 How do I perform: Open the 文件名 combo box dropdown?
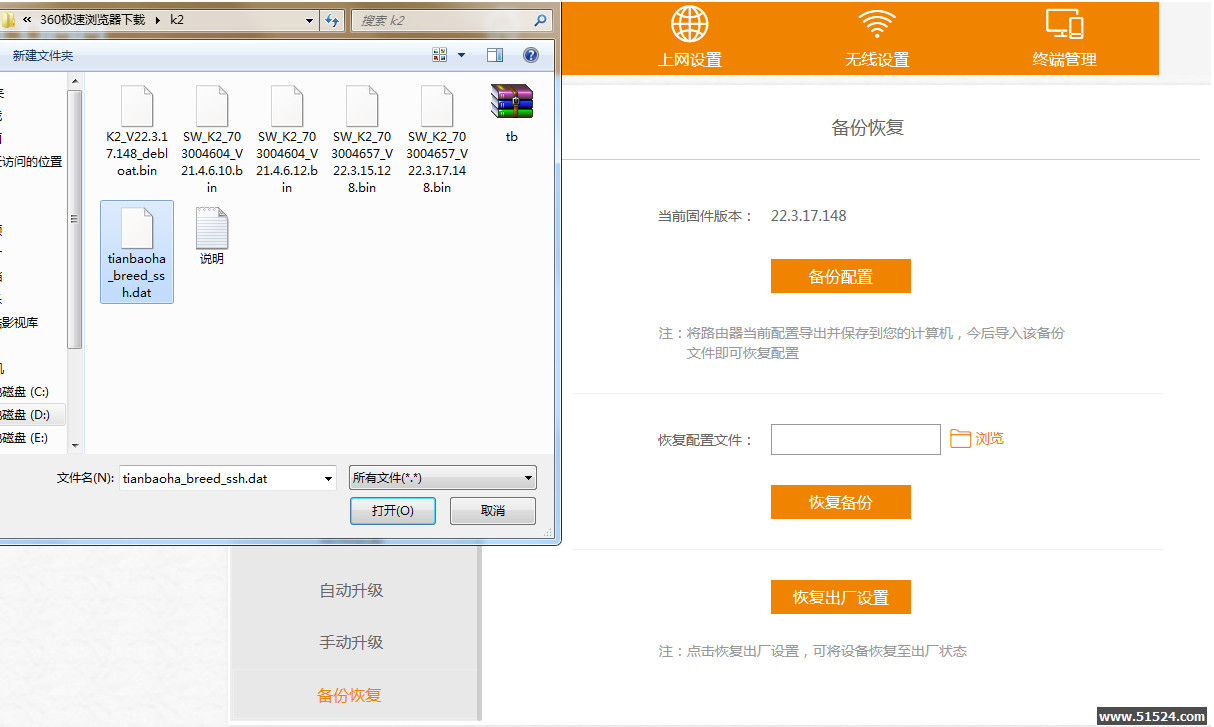coord(328,477)
